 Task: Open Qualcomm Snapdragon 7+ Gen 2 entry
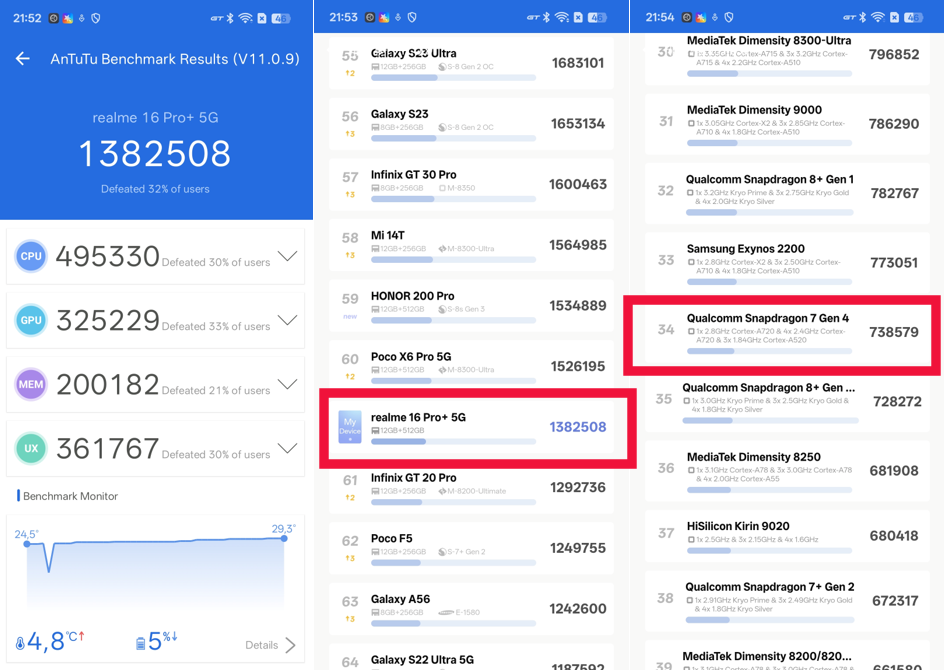(787, 601)
